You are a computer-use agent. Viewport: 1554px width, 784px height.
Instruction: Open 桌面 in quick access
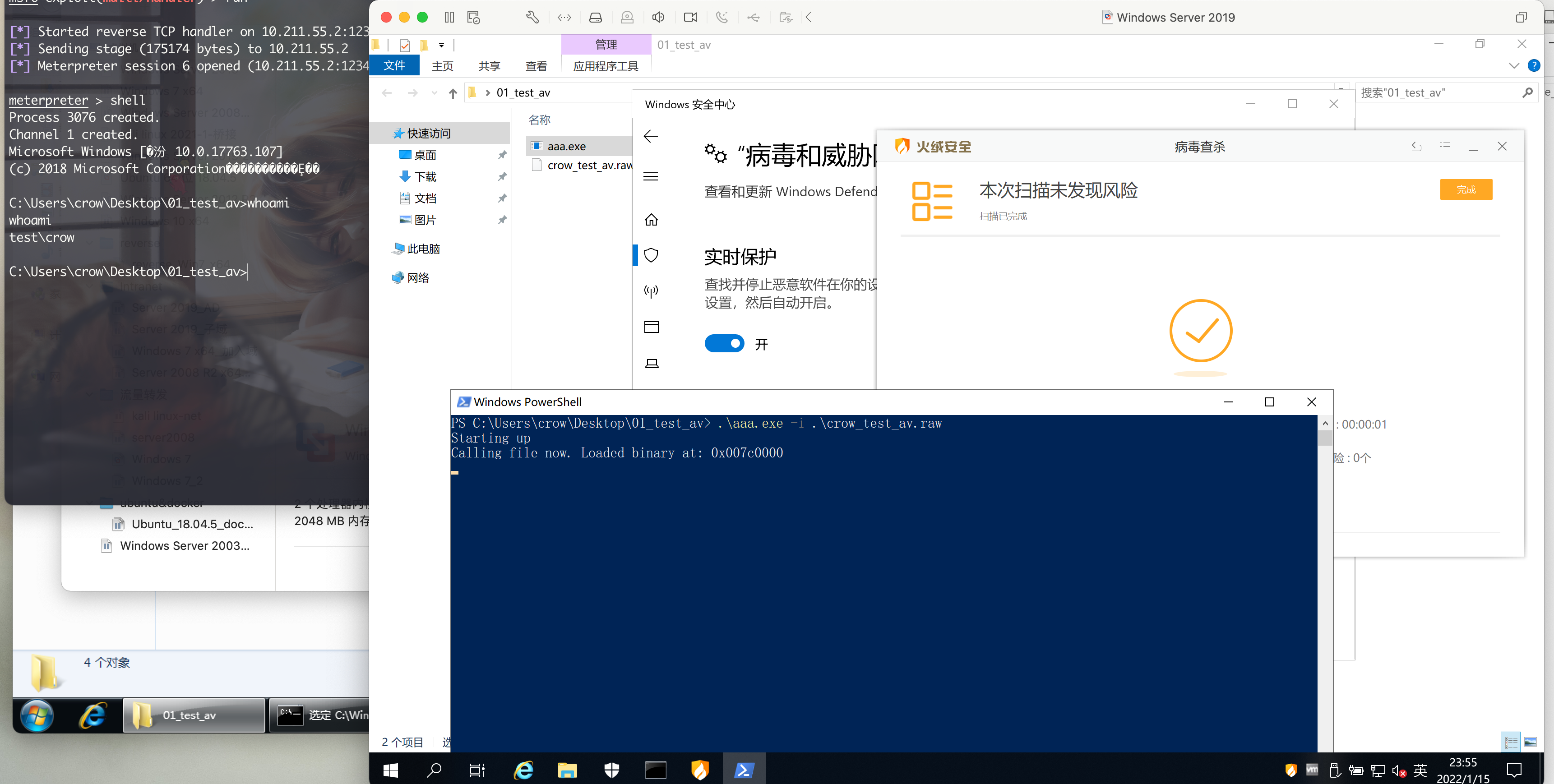coord(425,155)
